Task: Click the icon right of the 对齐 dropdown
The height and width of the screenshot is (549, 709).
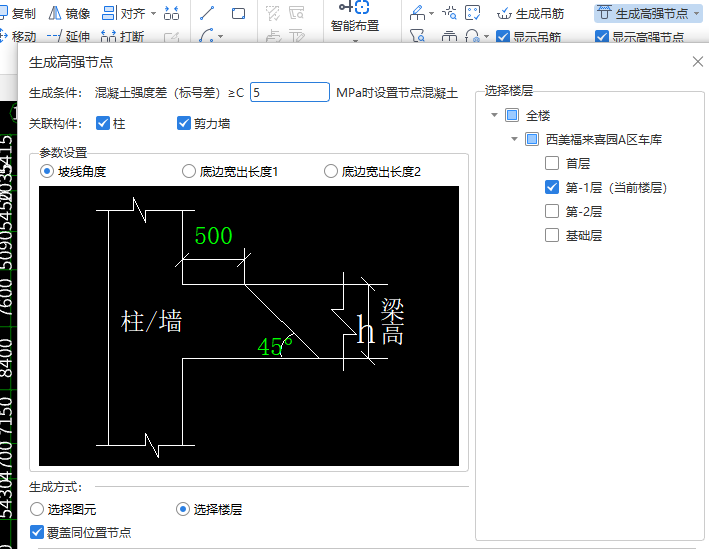Action: point(171,14)
